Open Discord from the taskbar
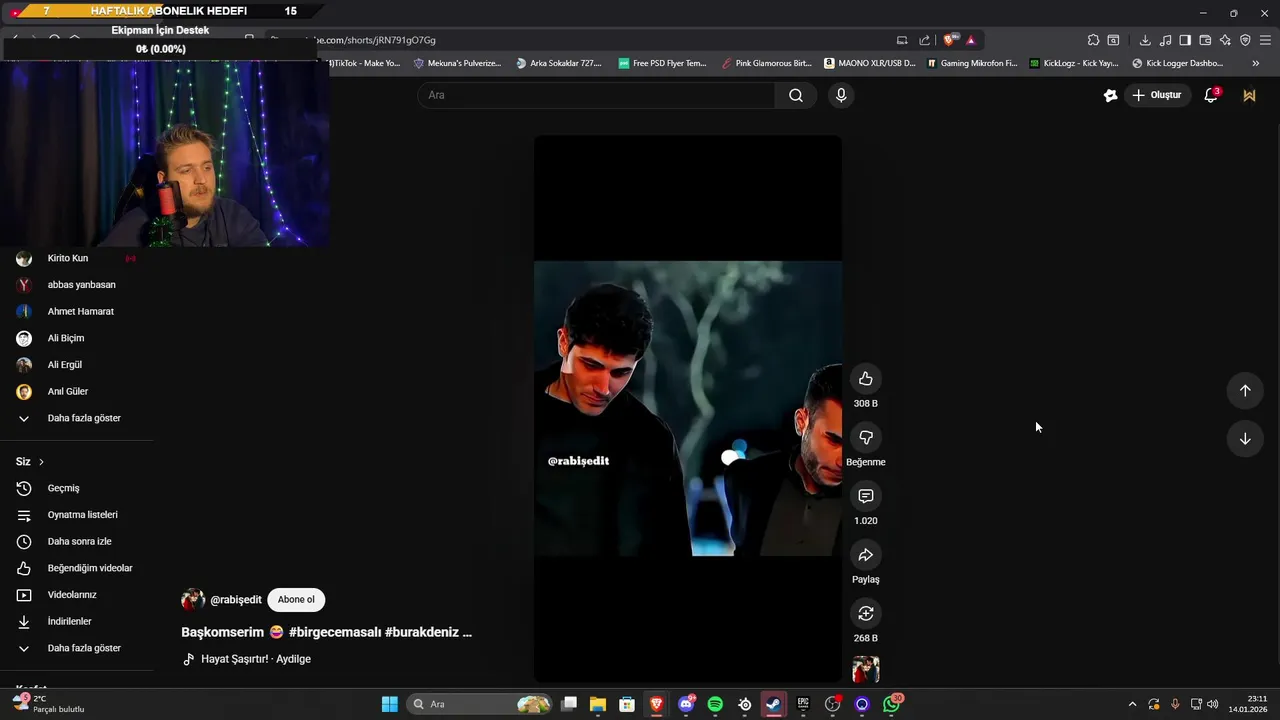The image size is (1280, 720). click(x=686, y=704)
